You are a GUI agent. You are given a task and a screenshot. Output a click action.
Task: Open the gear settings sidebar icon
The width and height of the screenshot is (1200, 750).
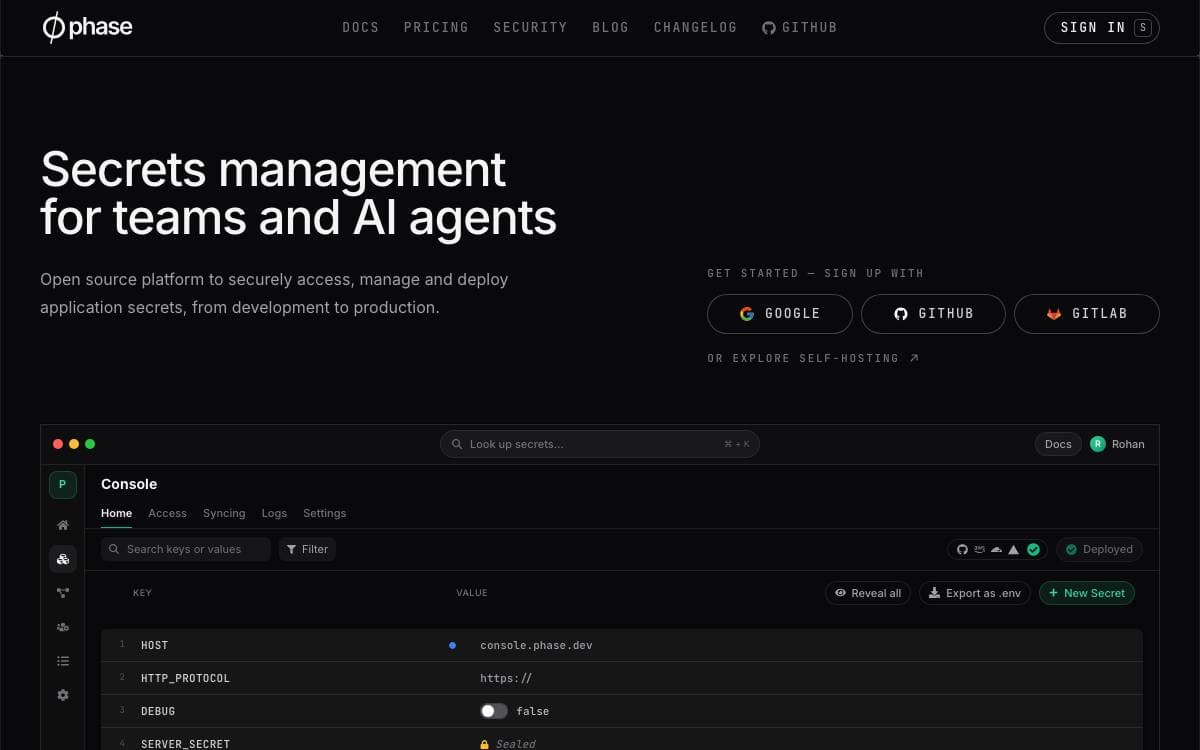[x=63, y=695]
